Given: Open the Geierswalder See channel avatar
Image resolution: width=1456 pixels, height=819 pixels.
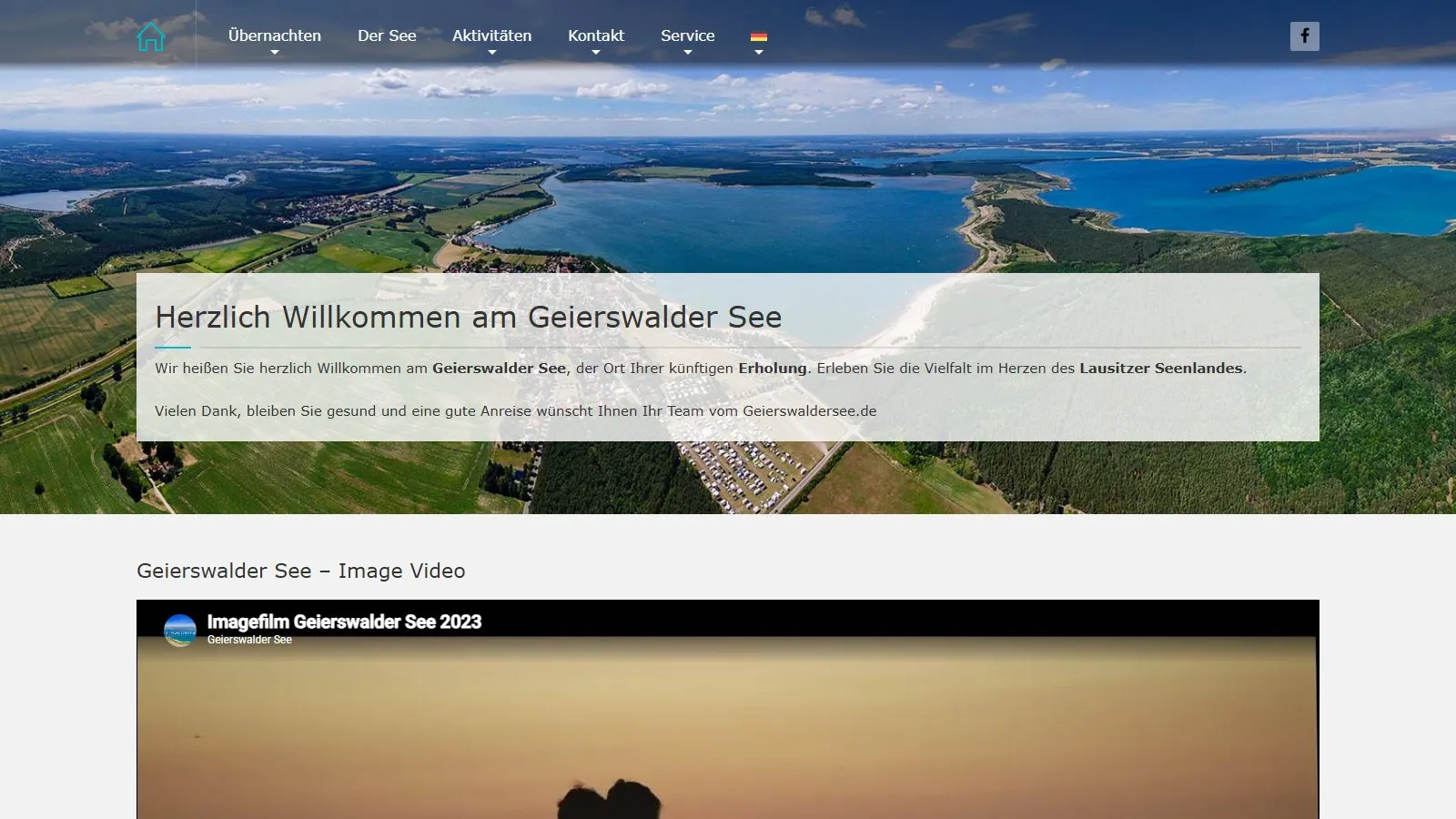Looking at the screenshot, I should point(180,630).
